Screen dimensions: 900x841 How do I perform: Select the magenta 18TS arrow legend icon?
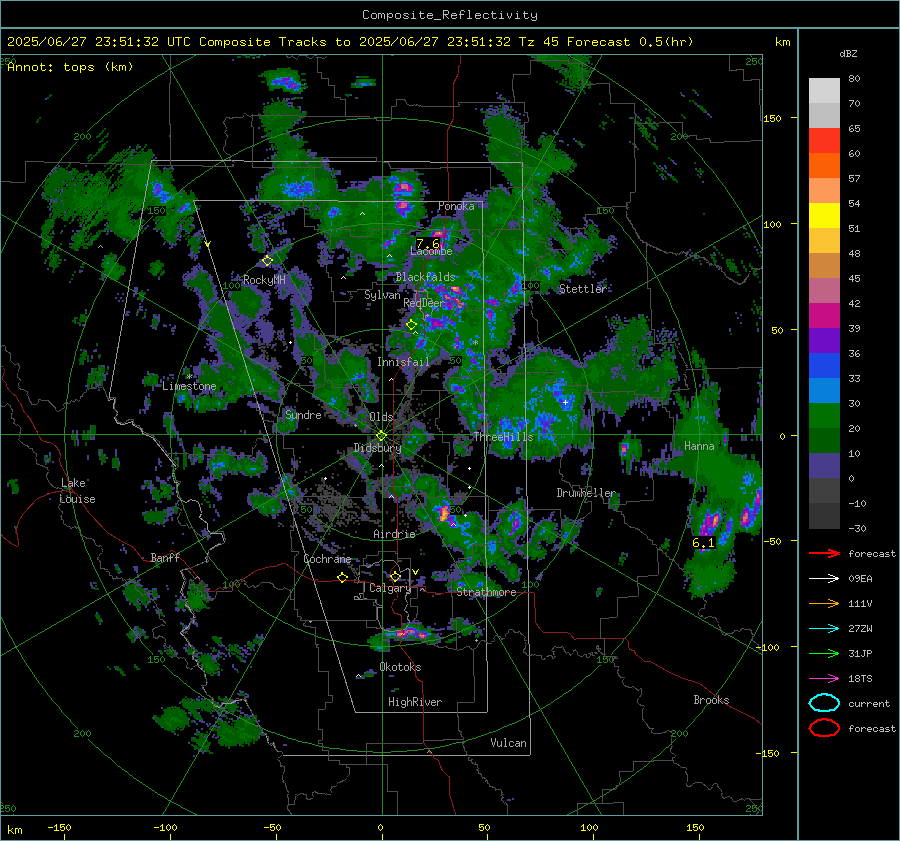pos(824,679)
